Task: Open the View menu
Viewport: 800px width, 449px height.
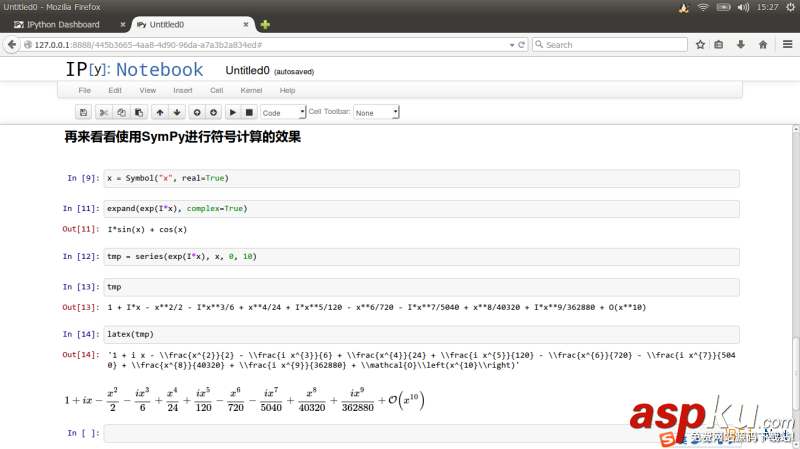Action: [147, 90]
